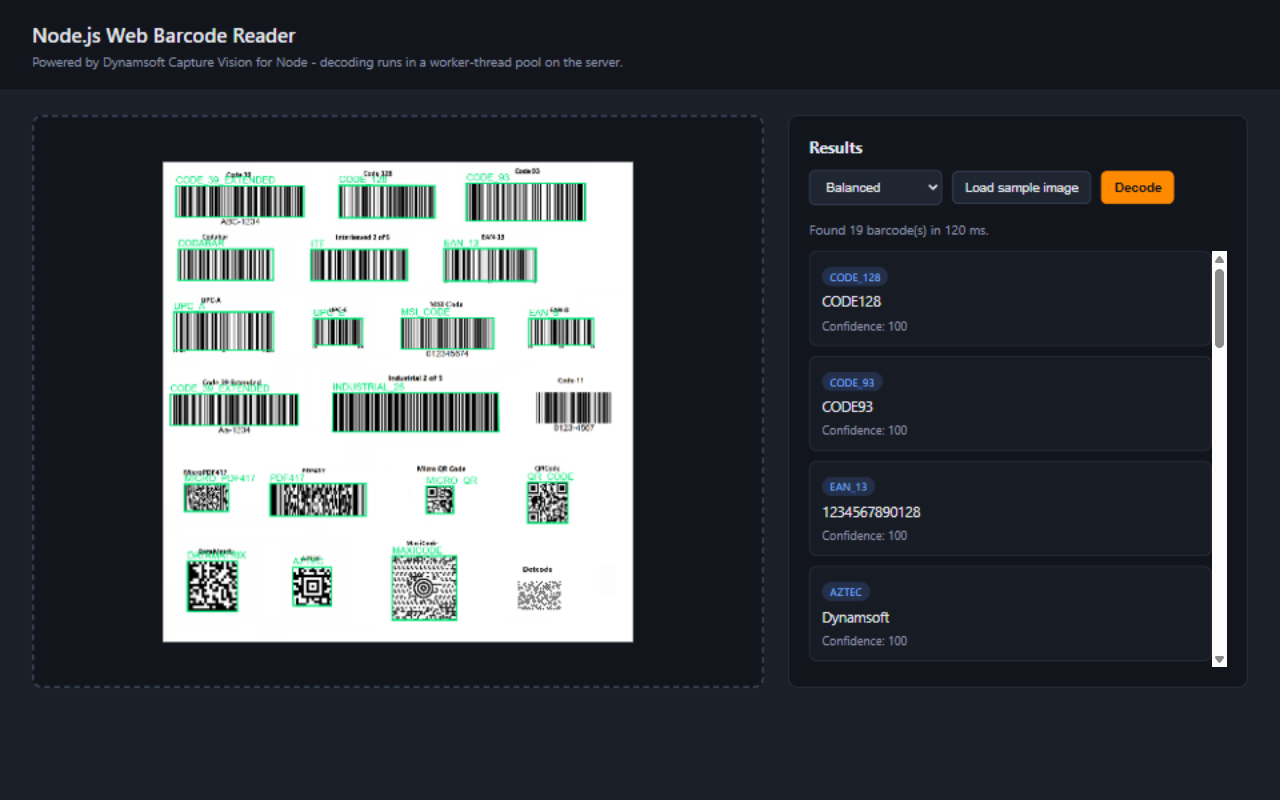Click the CODE_128 badge in results
The image size is (1280, 800).
coord(855,277)
